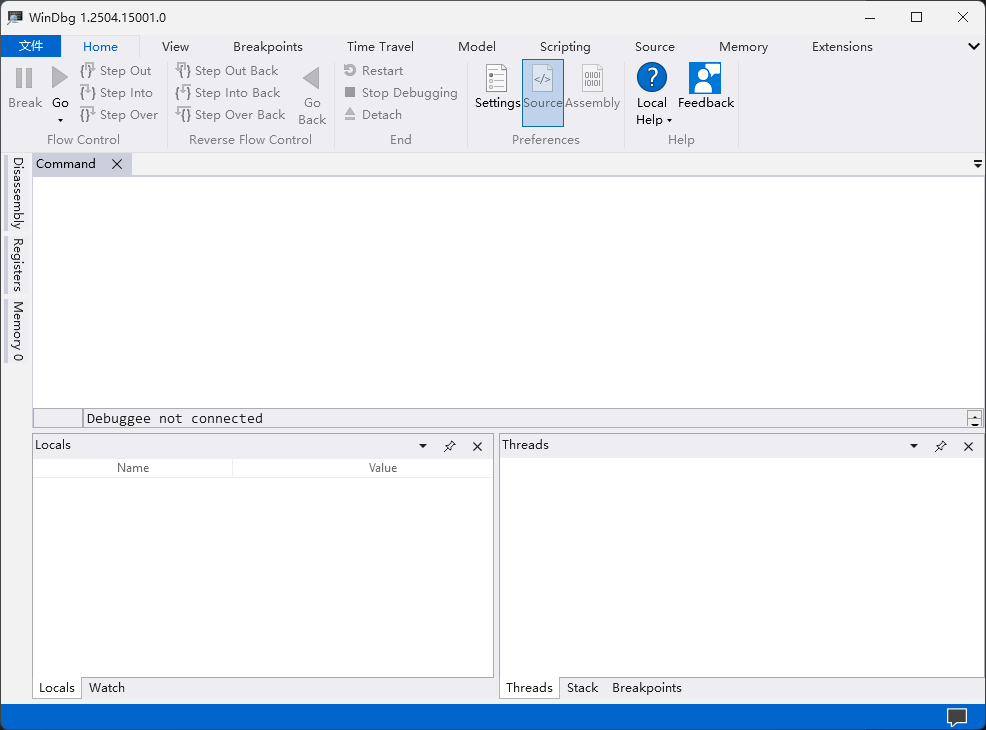Switch to the Time Travel ribbon tab

(380, 47)
